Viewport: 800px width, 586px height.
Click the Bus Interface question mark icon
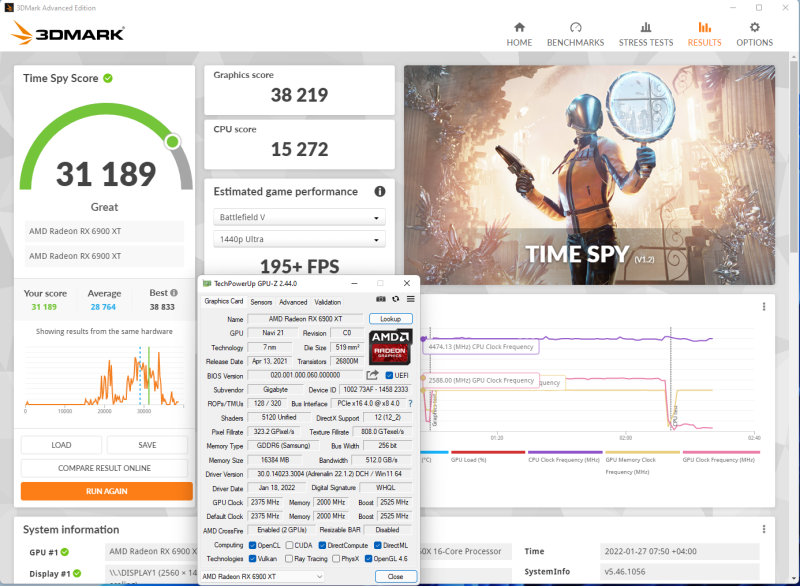410,403
